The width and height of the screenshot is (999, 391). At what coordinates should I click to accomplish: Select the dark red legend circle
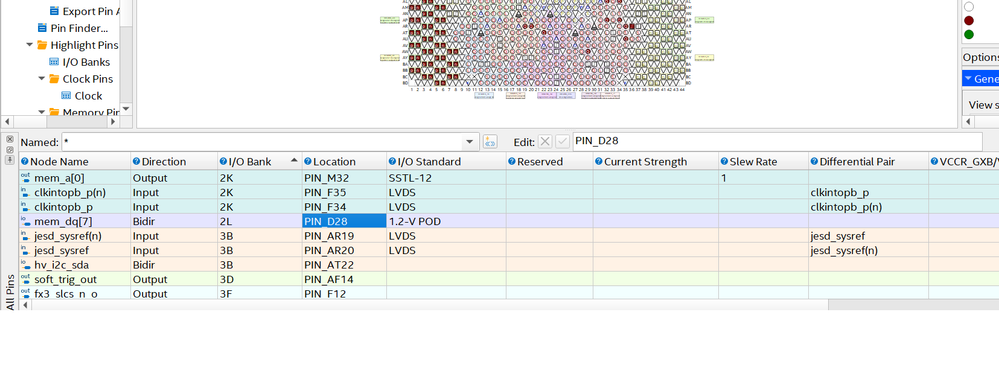[969, 20]
